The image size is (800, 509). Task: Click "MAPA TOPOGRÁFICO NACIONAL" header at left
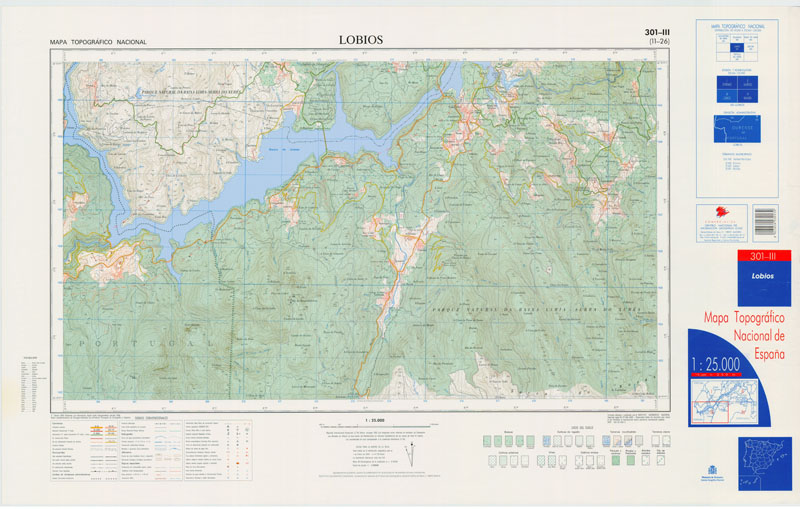coord(98,42)
